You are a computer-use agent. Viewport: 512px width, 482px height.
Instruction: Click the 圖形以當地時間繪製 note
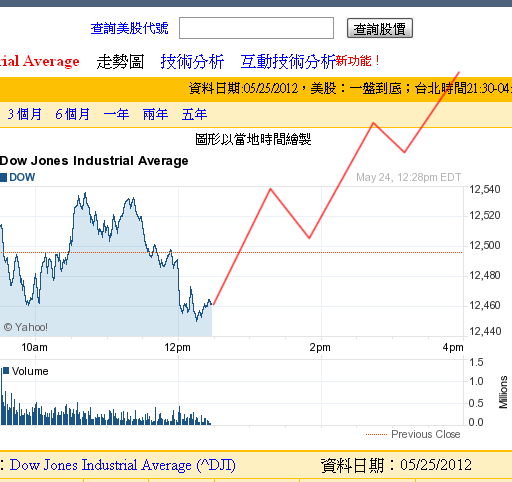click(x=253, y=139)
